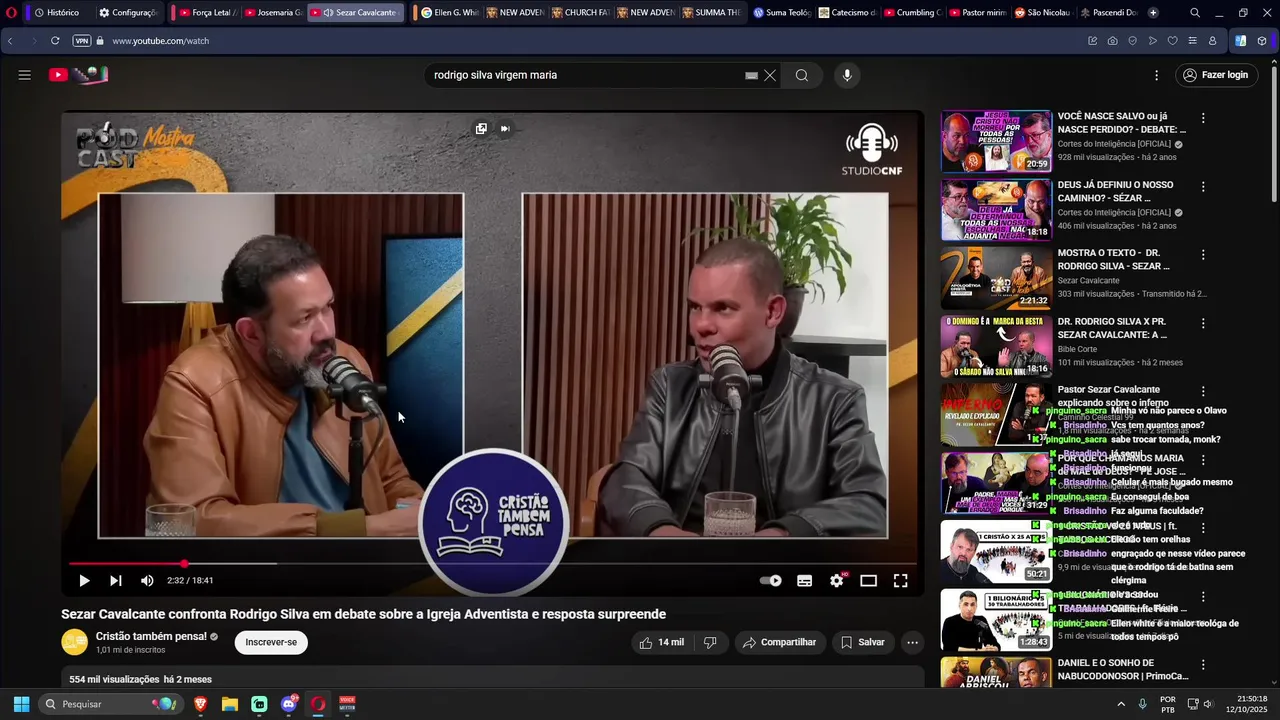
Task: Switch to the Ellen G. White tab
Action: point(450,13)
